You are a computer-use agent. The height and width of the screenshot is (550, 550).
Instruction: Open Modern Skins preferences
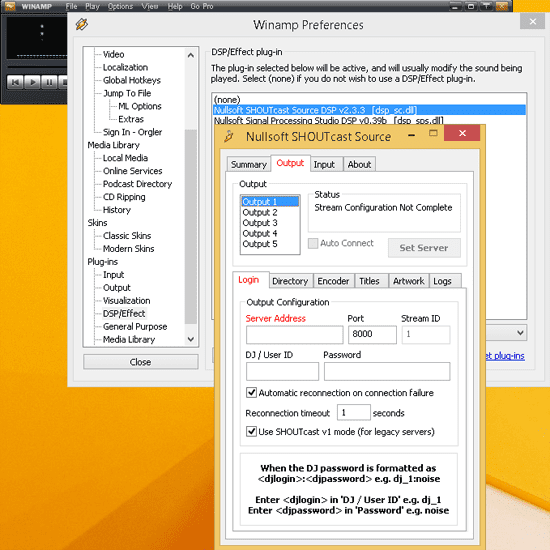pyautogui.click(x=128, y=249)
